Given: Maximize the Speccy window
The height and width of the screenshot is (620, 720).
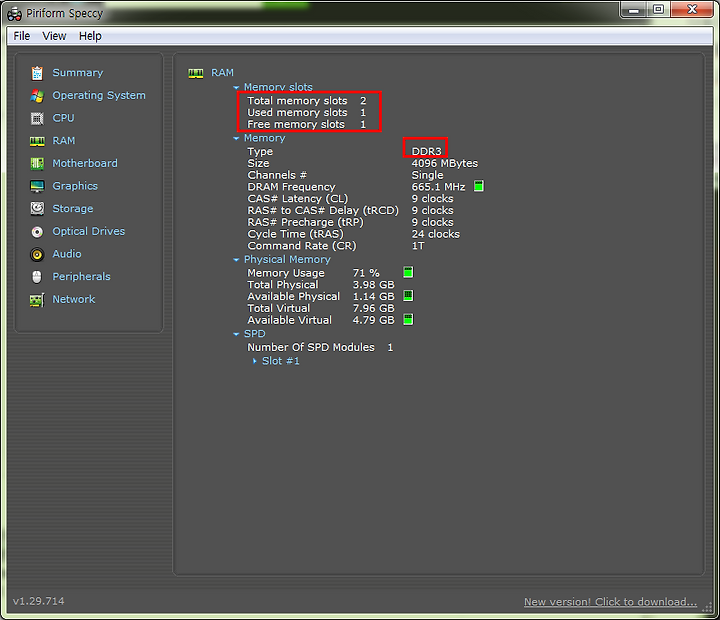Looking at the screenshot, I should [658, 10].
